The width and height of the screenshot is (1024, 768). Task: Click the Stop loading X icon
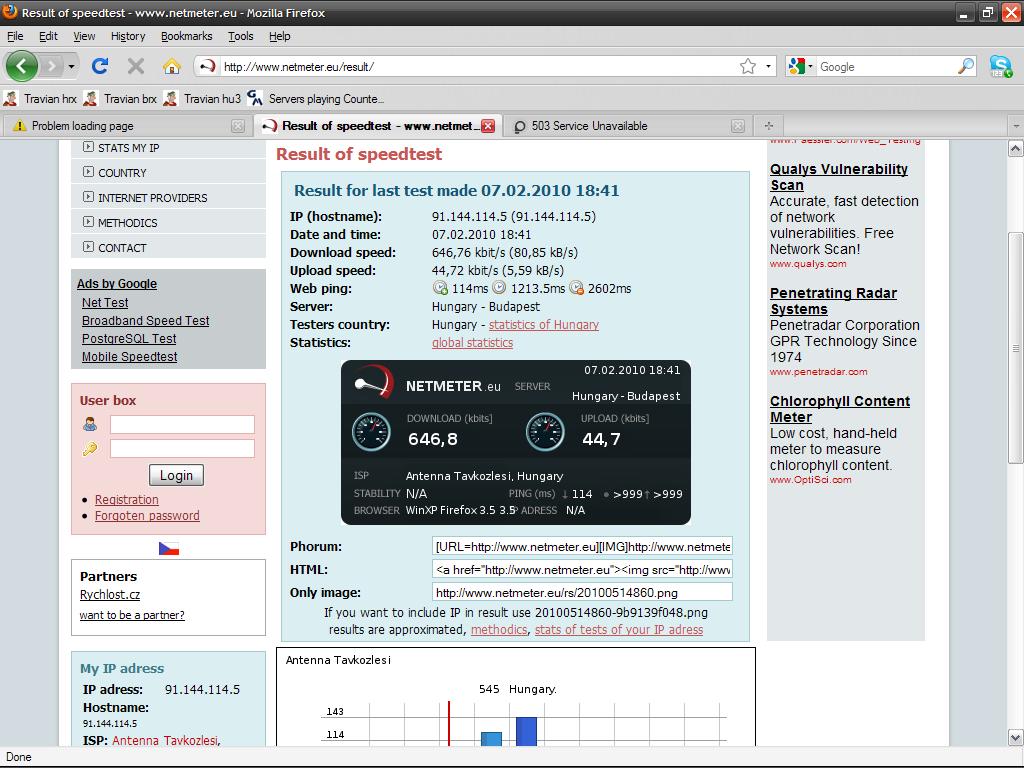tap(136, 66)
